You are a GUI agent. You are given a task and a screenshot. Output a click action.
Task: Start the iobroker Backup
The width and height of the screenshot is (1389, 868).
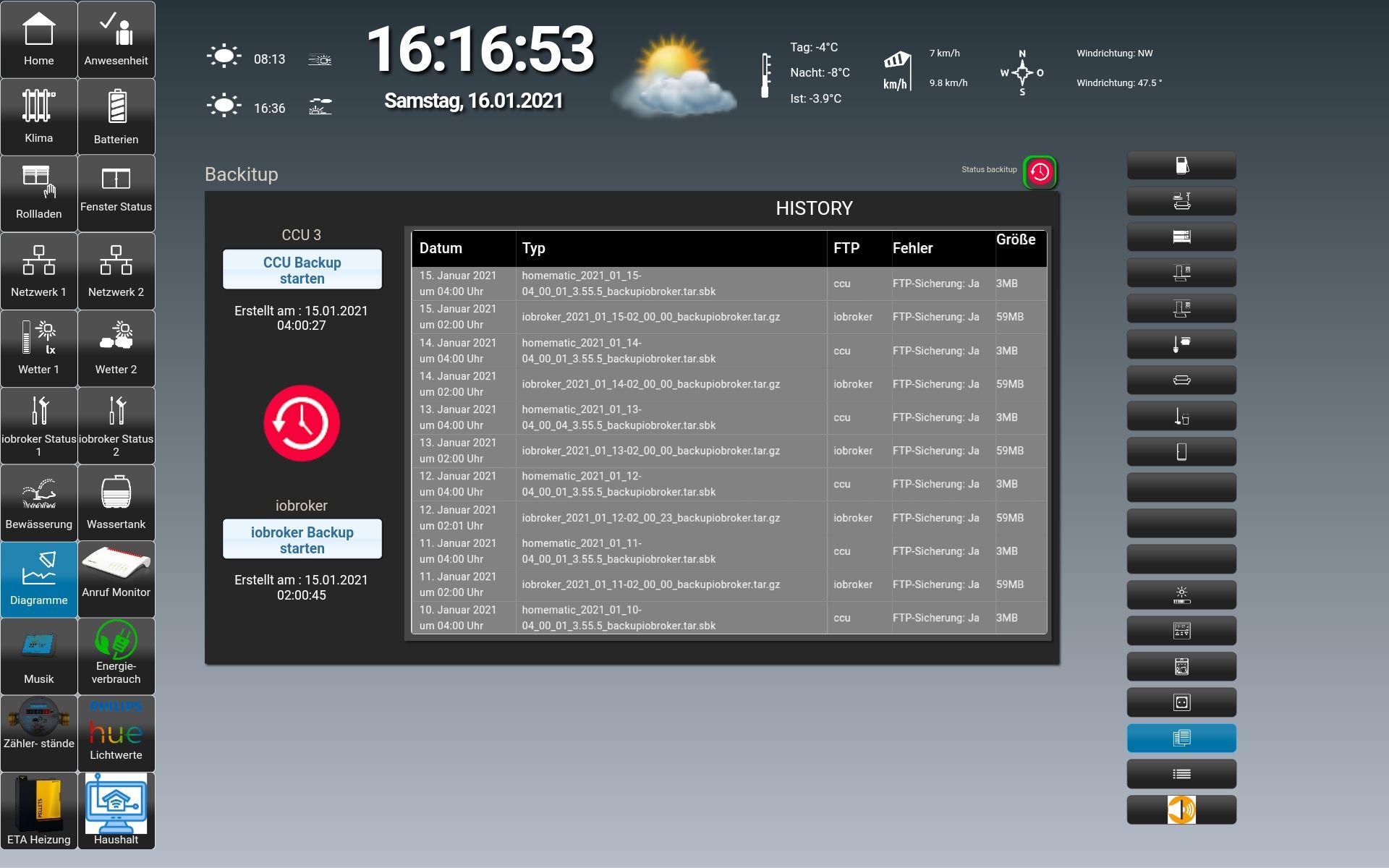pos(302,540)
